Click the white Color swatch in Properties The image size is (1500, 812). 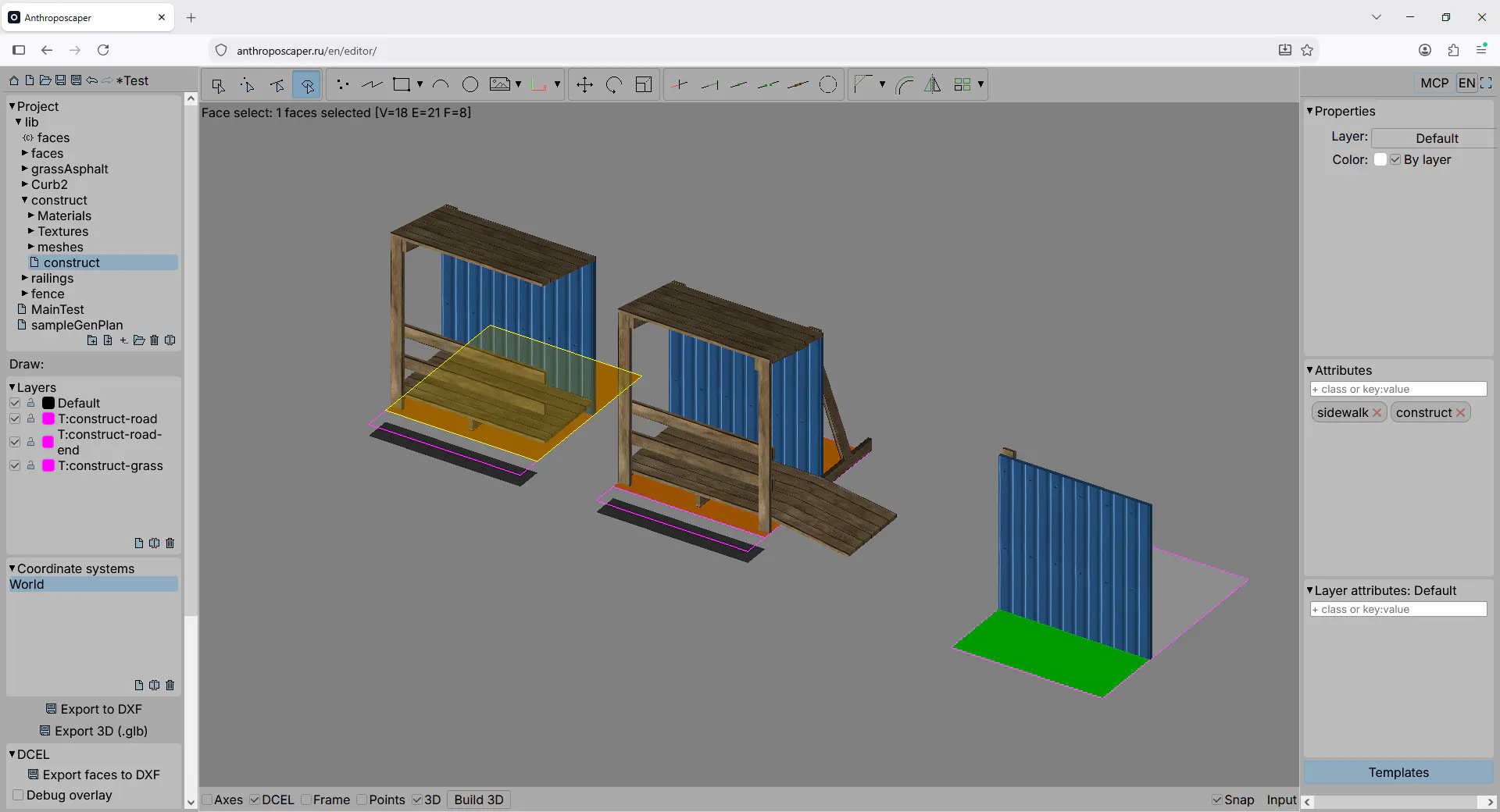coord(1380,159)
